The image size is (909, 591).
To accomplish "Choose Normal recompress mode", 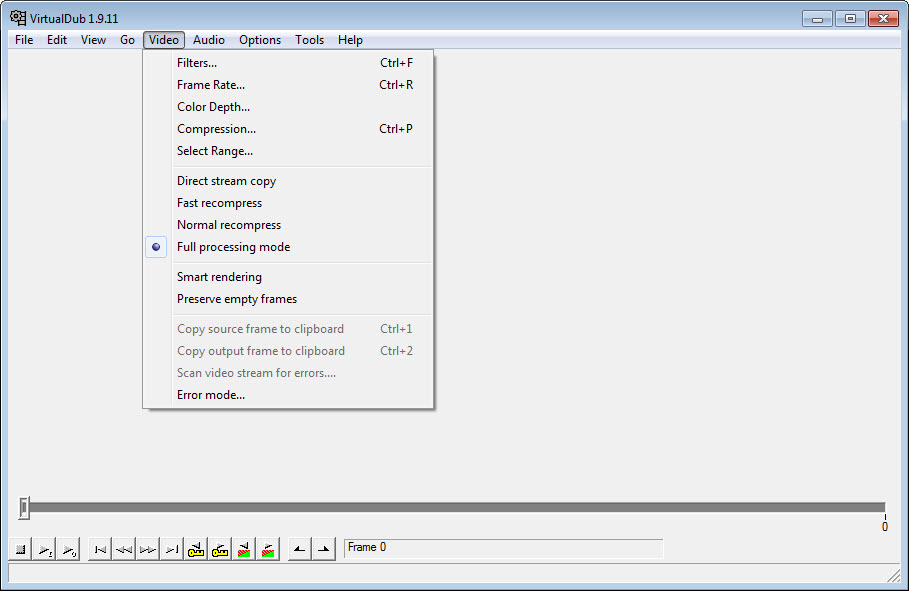I will (288, 225).
